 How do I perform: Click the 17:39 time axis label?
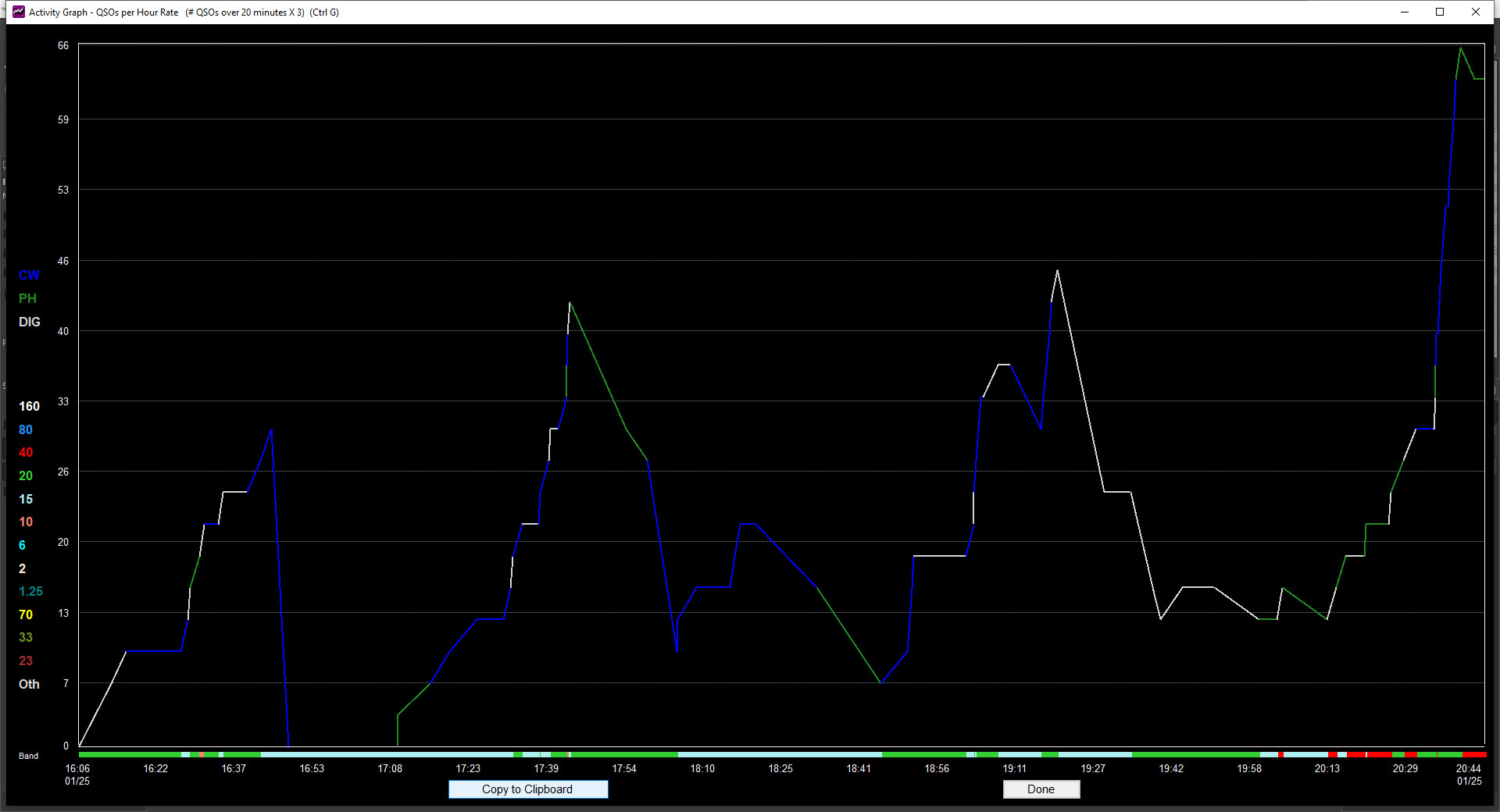[x=546, y=768]
